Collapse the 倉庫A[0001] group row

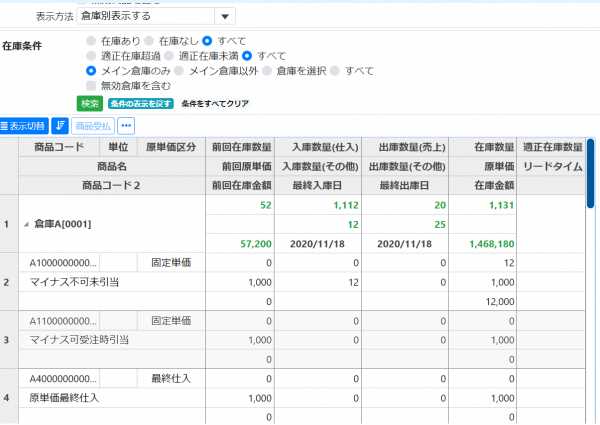[26, 225]
